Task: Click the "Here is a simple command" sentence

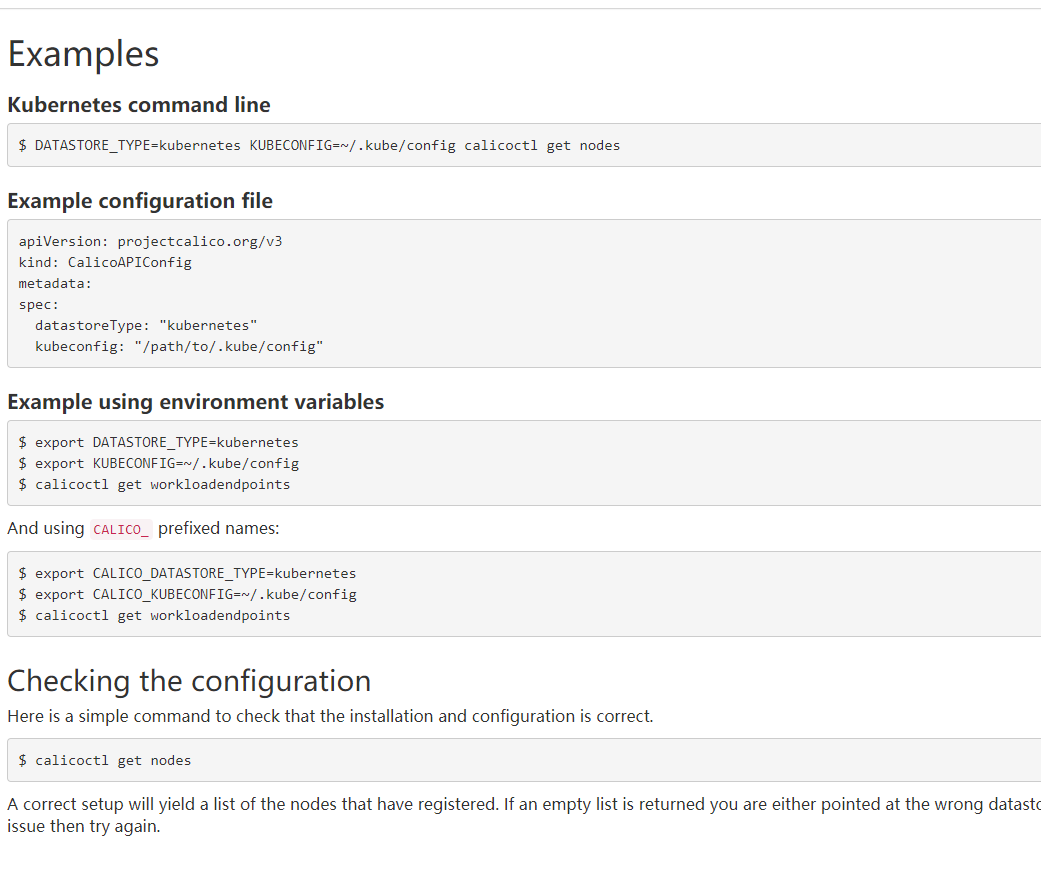Action: click(330, 716)
